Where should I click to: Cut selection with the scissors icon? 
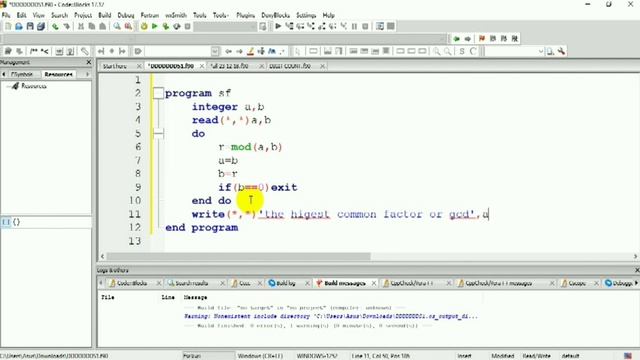(81, 27)
